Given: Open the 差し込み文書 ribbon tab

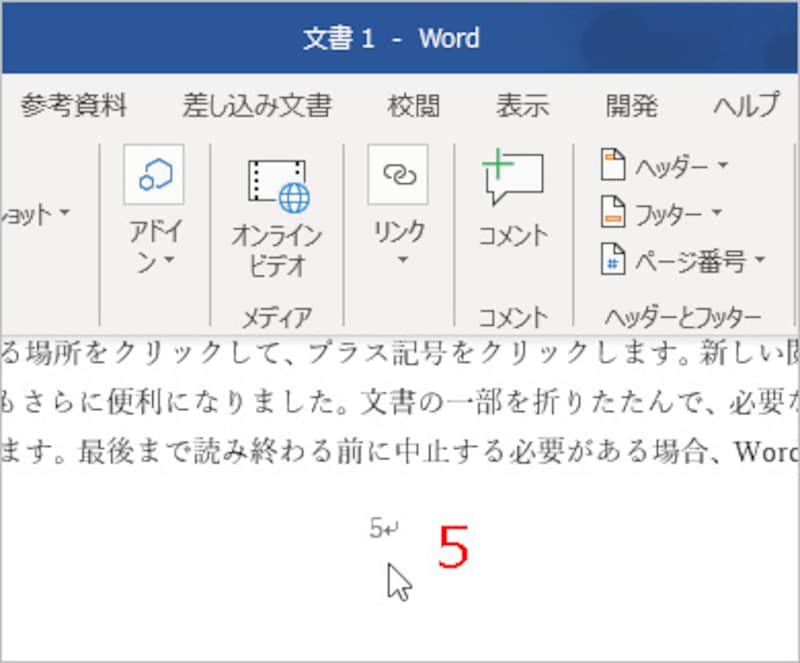Looking at the screenshot, I should click(x=257, y=105).
